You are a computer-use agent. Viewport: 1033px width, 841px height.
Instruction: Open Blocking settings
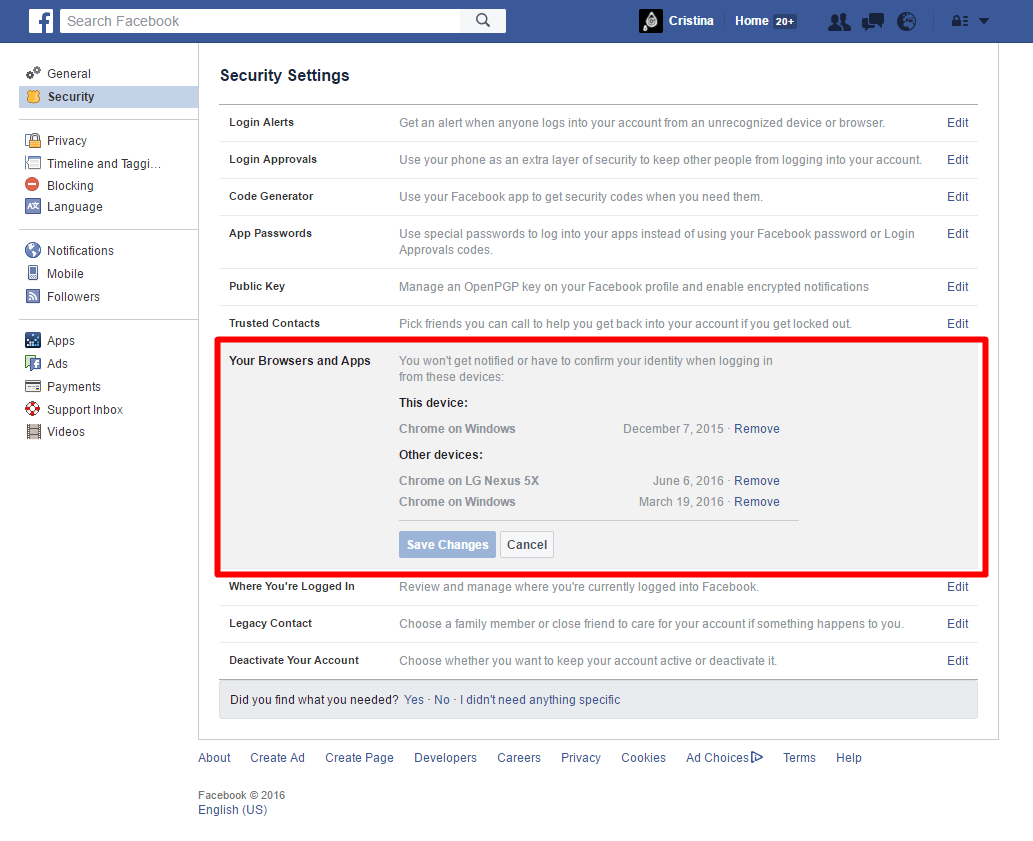pos(70,186)
